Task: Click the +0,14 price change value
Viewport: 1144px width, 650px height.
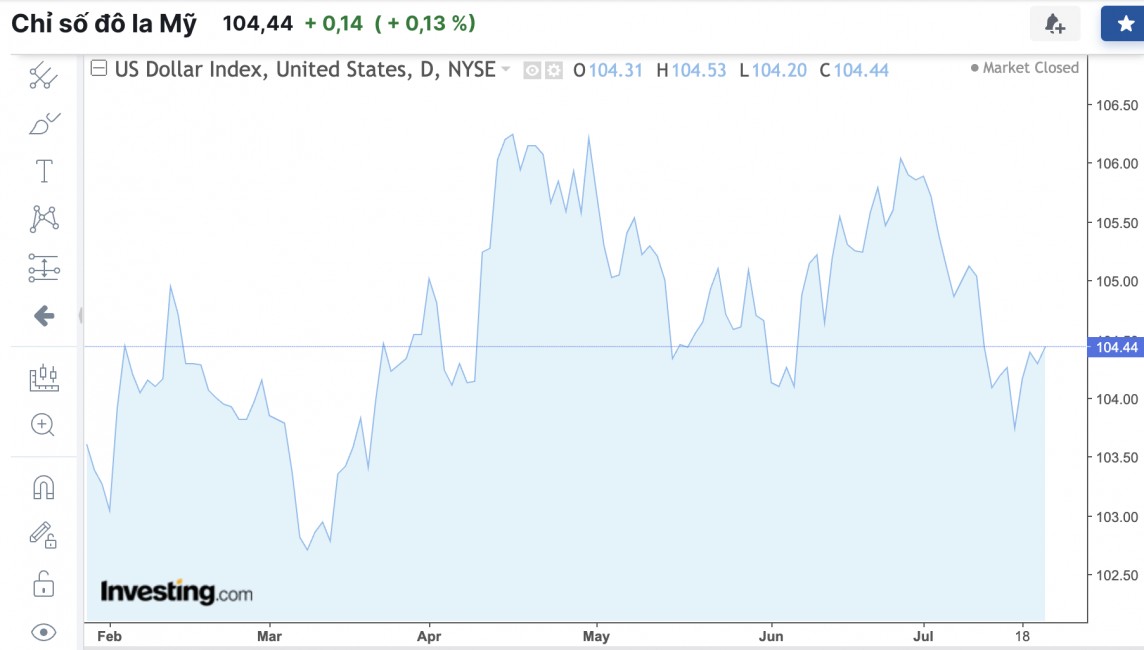Action: click(x=333, y=23)
